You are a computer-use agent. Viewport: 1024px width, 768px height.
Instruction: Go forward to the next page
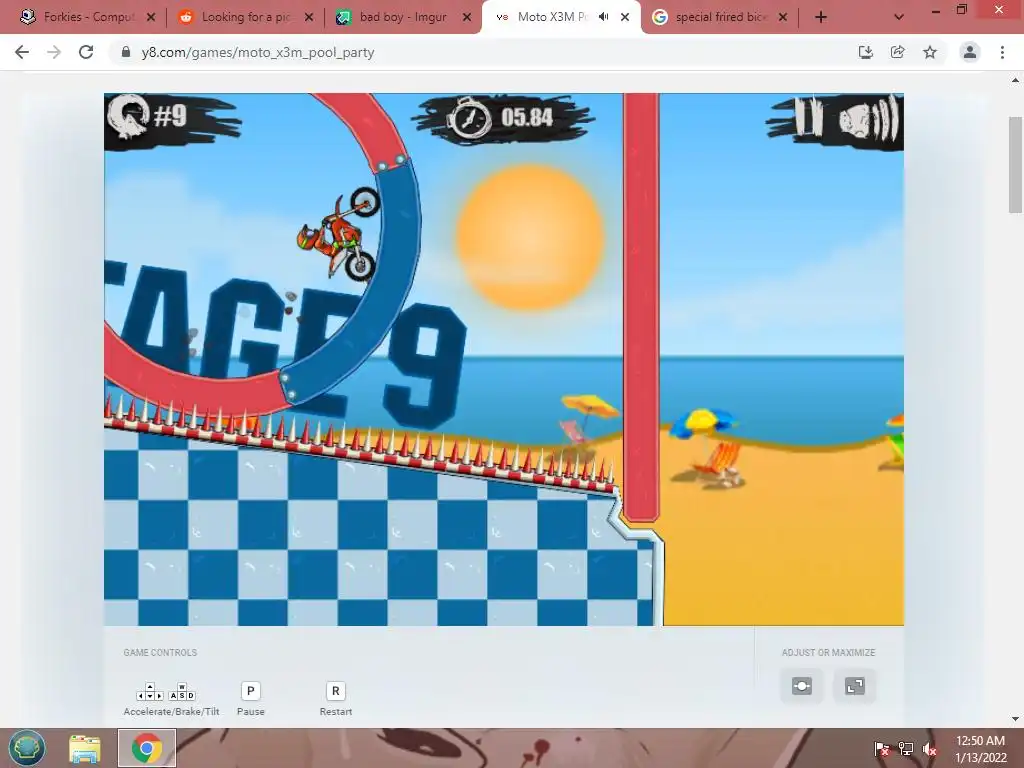coord(54,52)
